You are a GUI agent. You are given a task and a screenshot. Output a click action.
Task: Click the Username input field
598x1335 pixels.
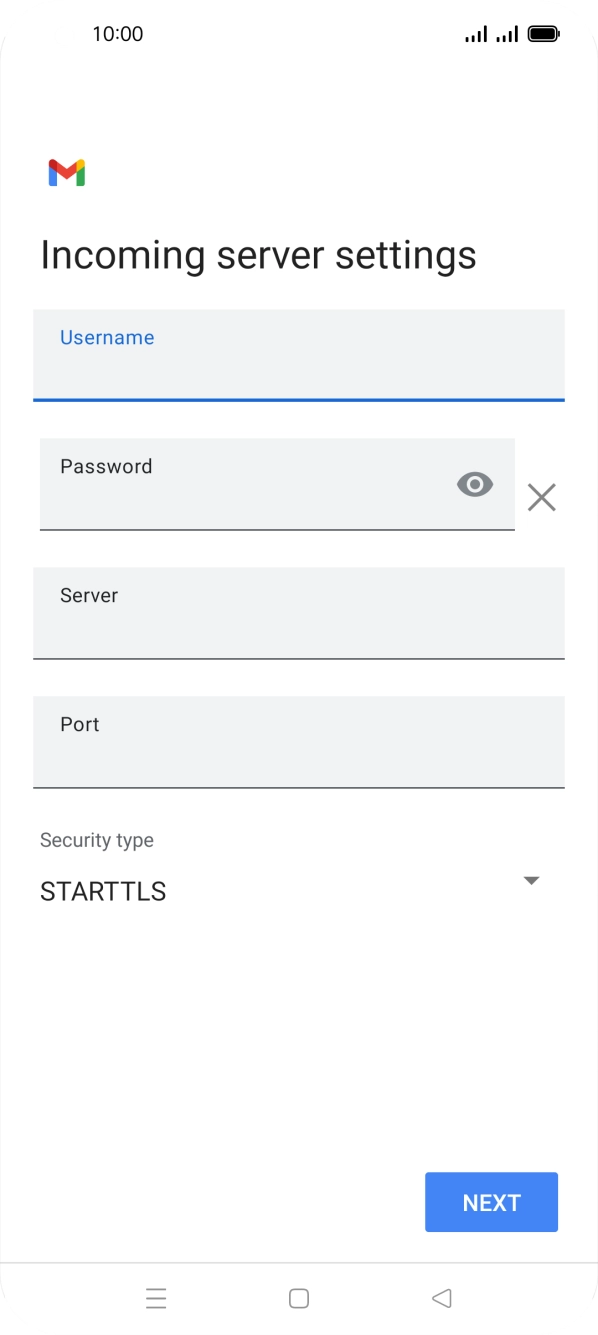pos(299,356)
